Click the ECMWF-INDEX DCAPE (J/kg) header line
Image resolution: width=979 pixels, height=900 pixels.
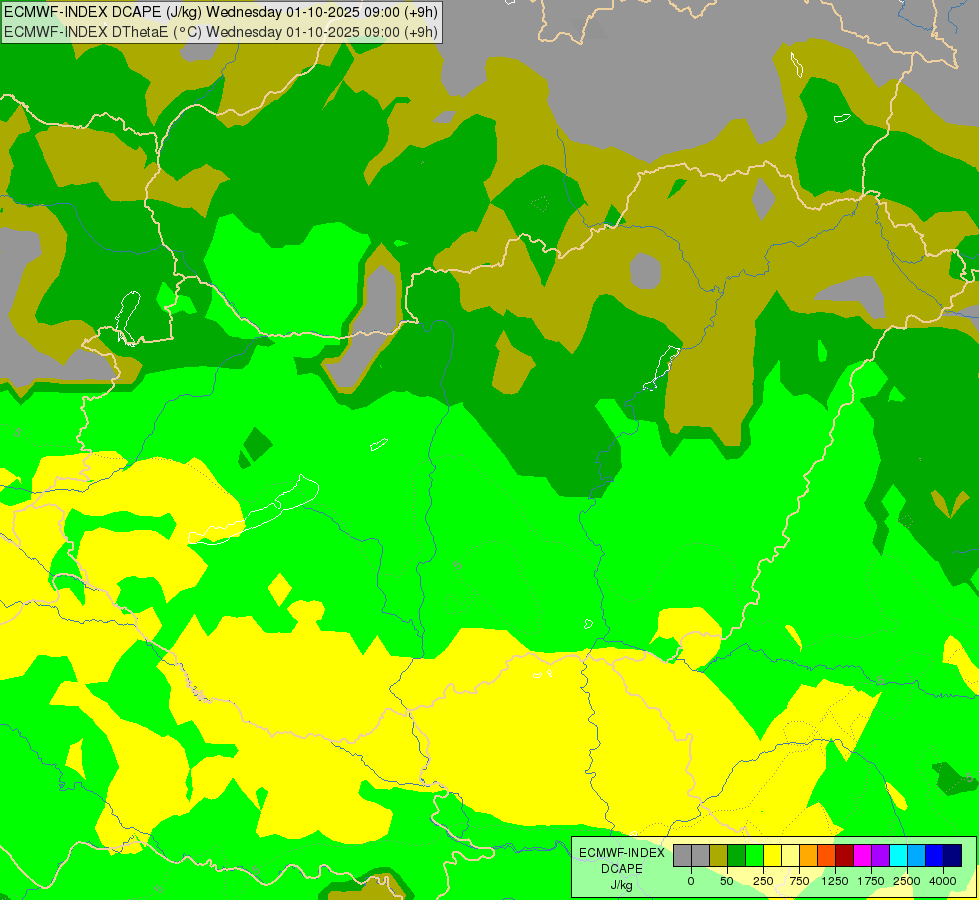pyautogui.click(x=221, y=12)
